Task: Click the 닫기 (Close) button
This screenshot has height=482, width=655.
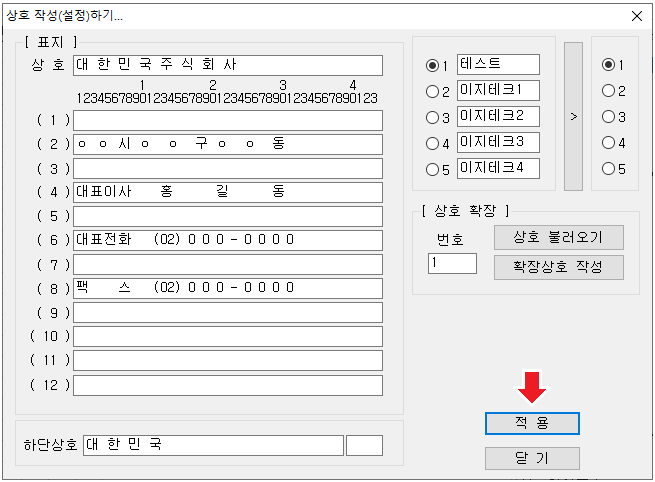Action: pos(532,458)
